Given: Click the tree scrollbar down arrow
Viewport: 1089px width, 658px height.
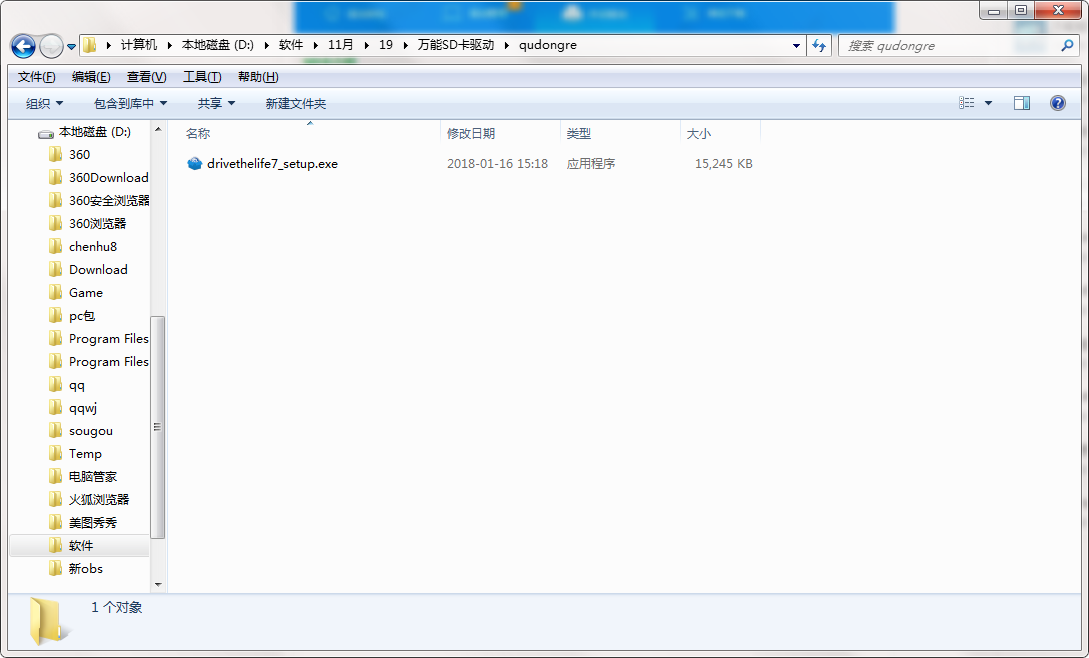Looking at the screenshot, I should coord(158,584).
